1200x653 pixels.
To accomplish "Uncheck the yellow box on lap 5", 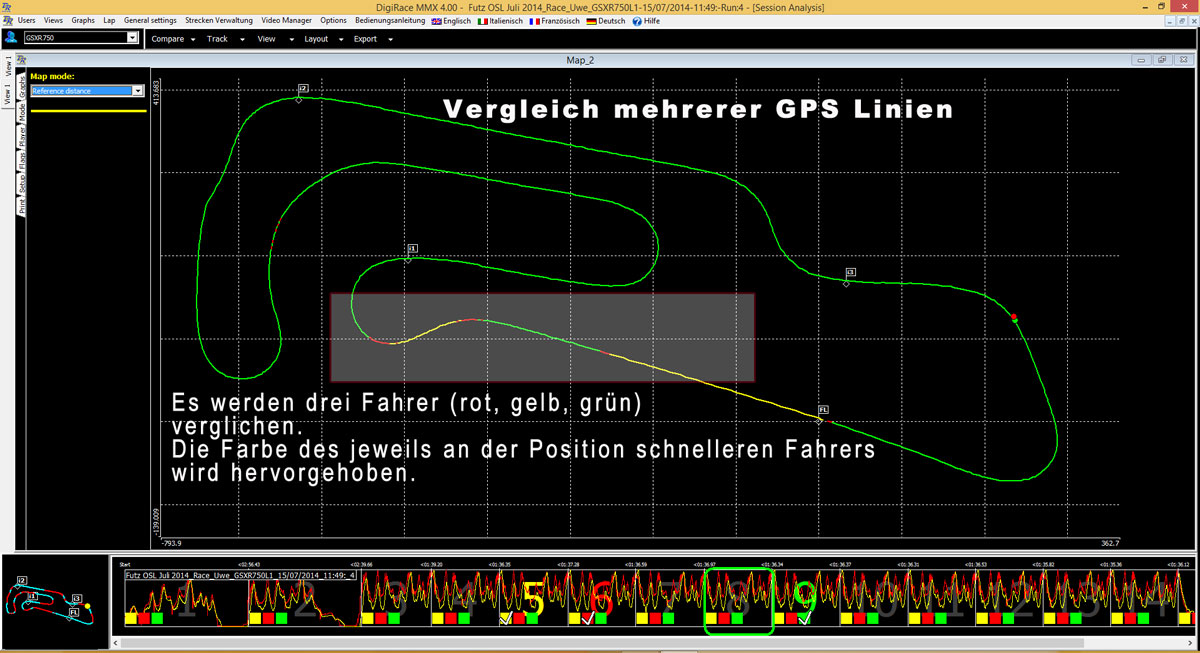I will pos(506,619).
